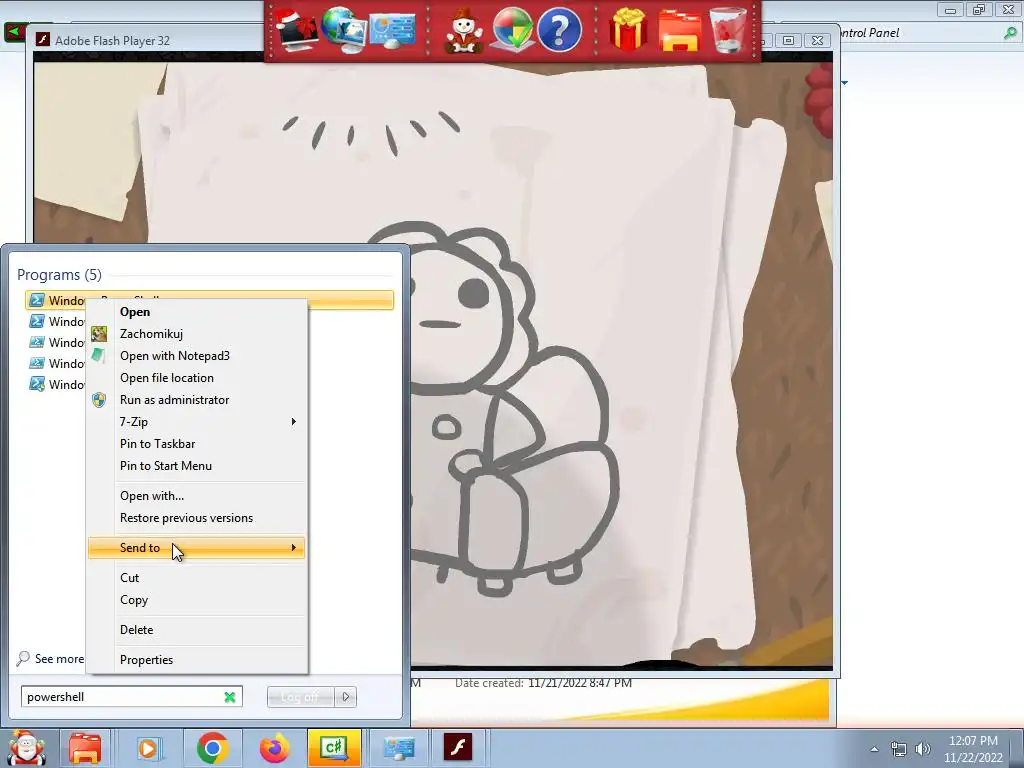Choose Open in the context menu
Image resolution: width=1024 pixels, height=768 pixels.
(x=135, y=312)
